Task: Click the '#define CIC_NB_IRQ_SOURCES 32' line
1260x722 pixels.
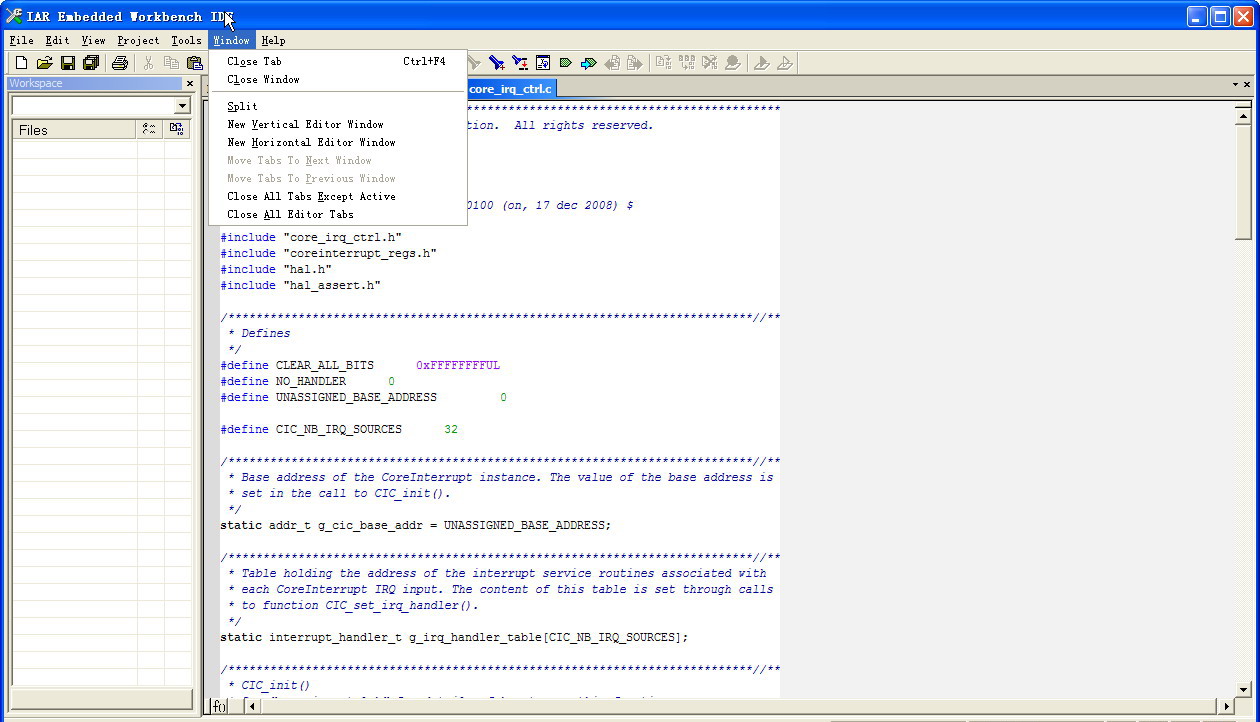Action: (339, 429)
